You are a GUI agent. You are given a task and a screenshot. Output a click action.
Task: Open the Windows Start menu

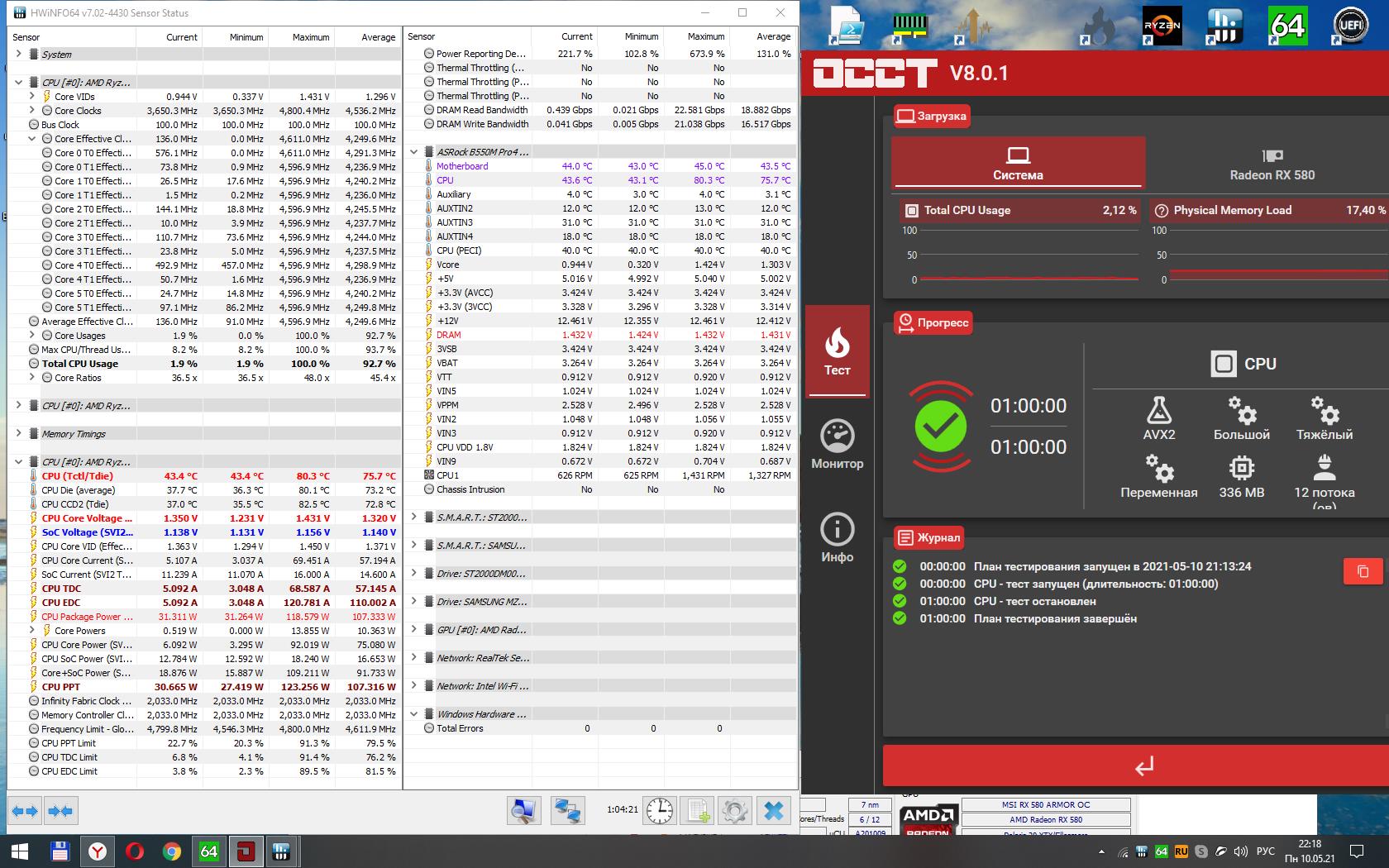pos(20,851)
